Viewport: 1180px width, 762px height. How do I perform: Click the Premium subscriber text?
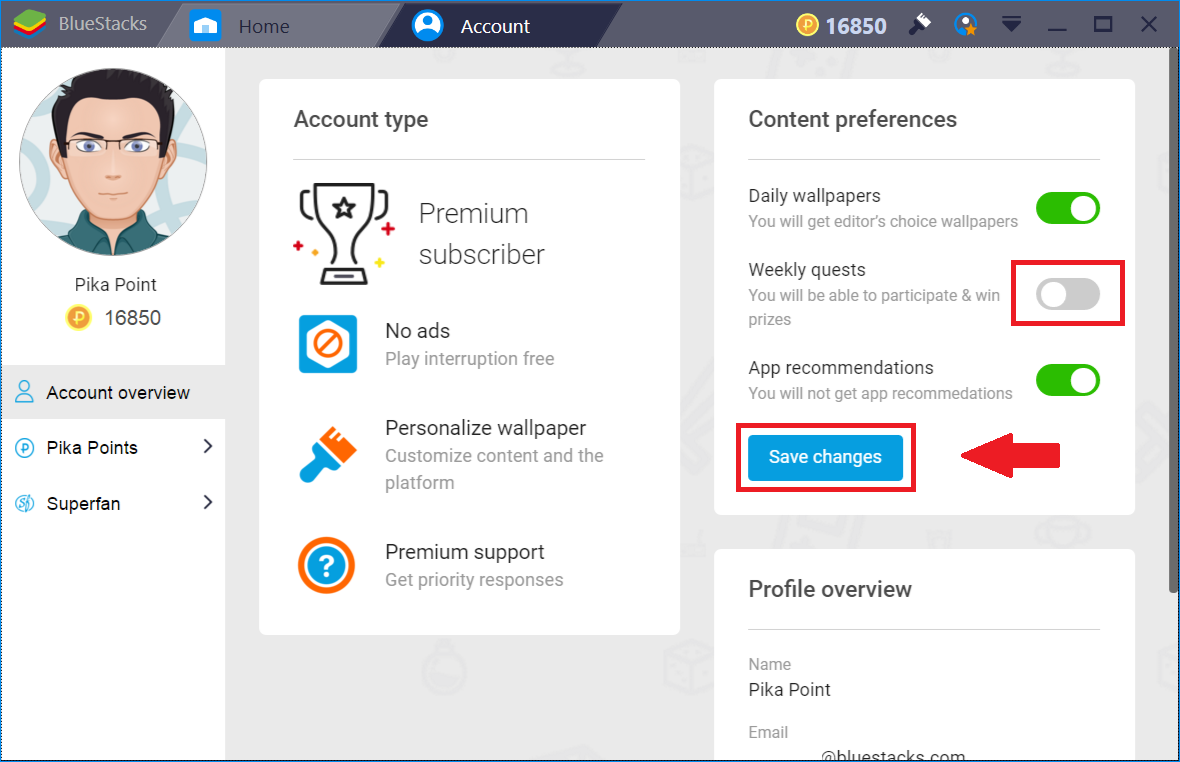(482, 234)
